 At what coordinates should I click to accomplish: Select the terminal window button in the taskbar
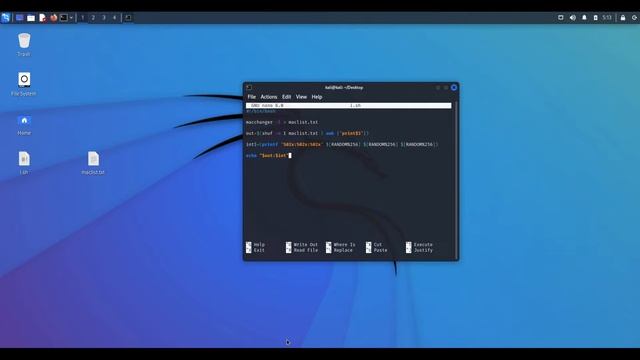128,18
